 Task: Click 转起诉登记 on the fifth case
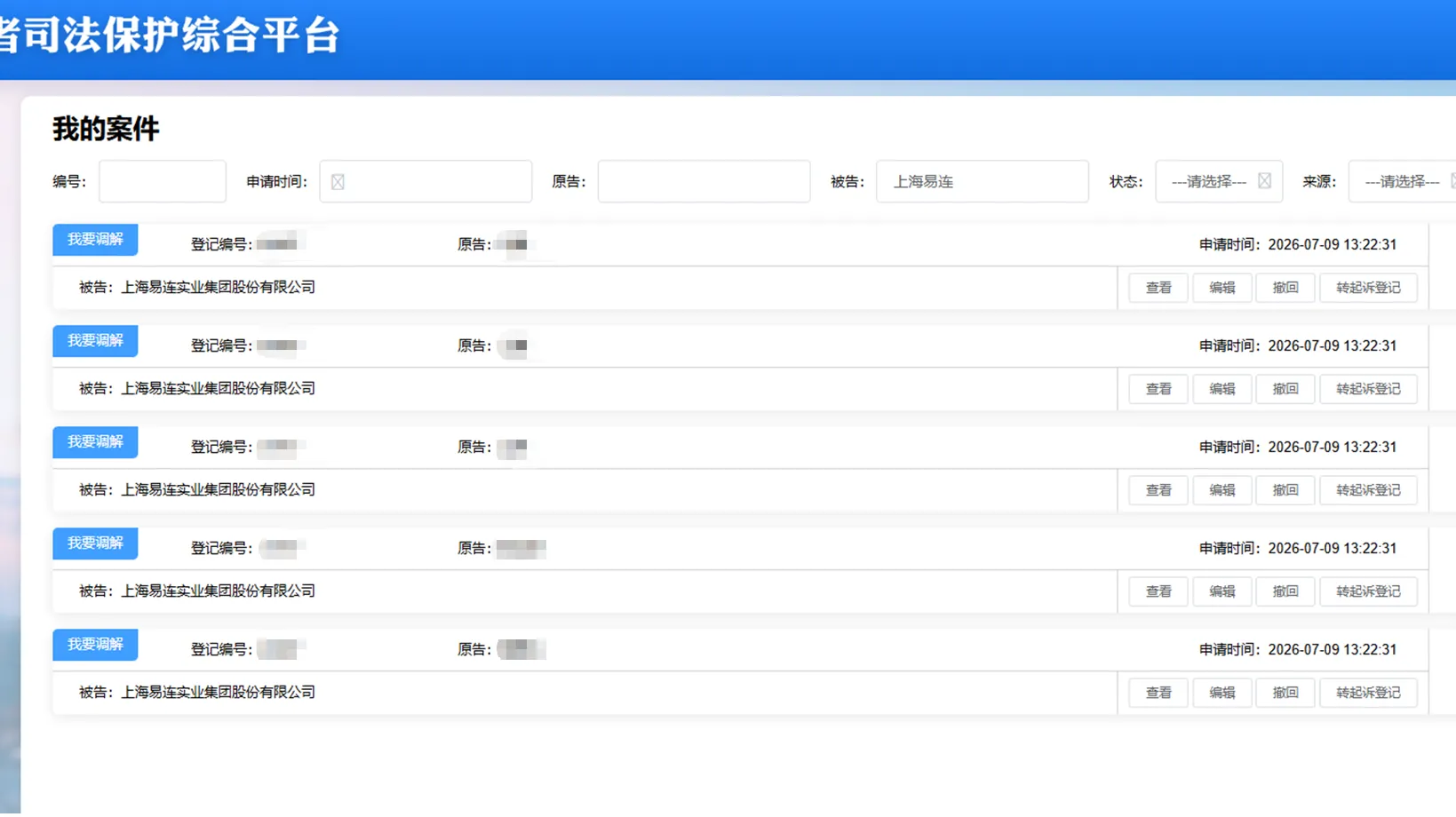(1368, 693)
